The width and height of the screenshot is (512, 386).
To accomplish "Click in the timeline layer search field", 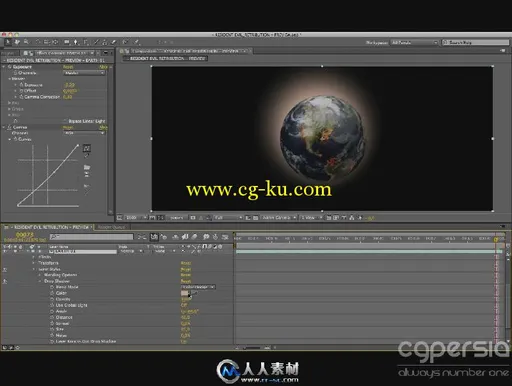I will tap(91, 237).
